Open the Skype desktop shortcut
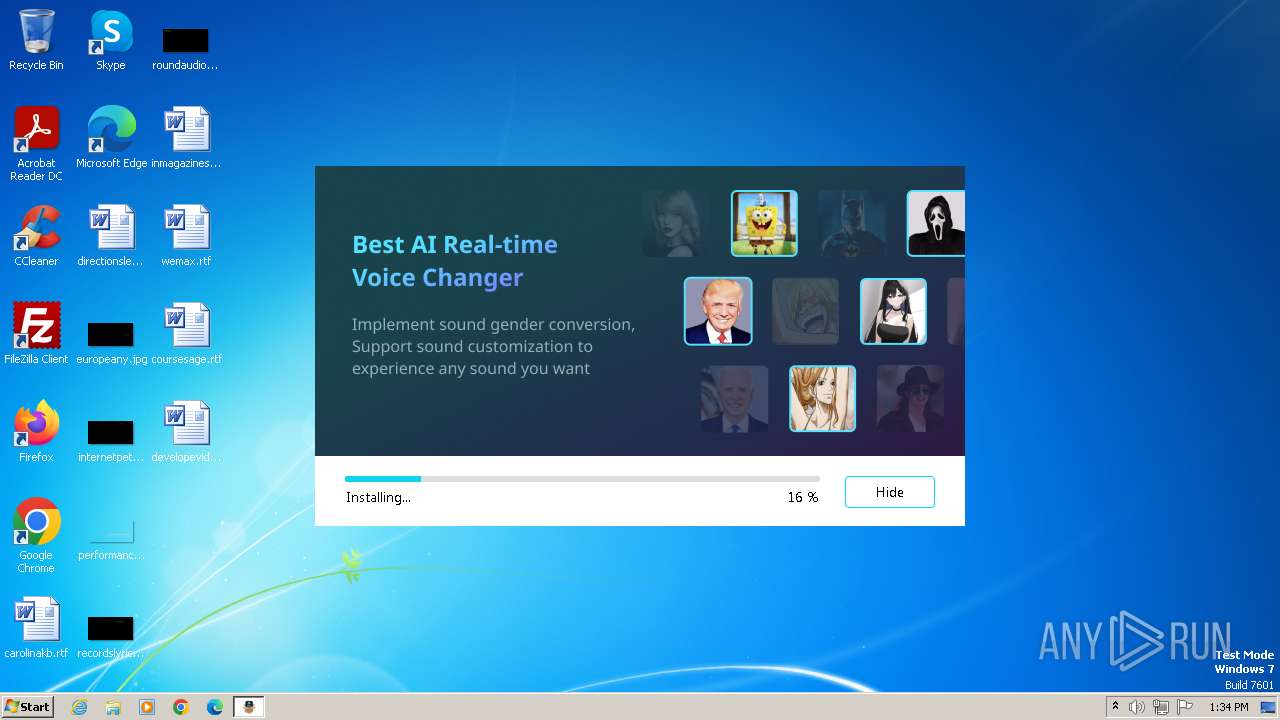This screenshot has height=720, width=1280. coord(111,40)
